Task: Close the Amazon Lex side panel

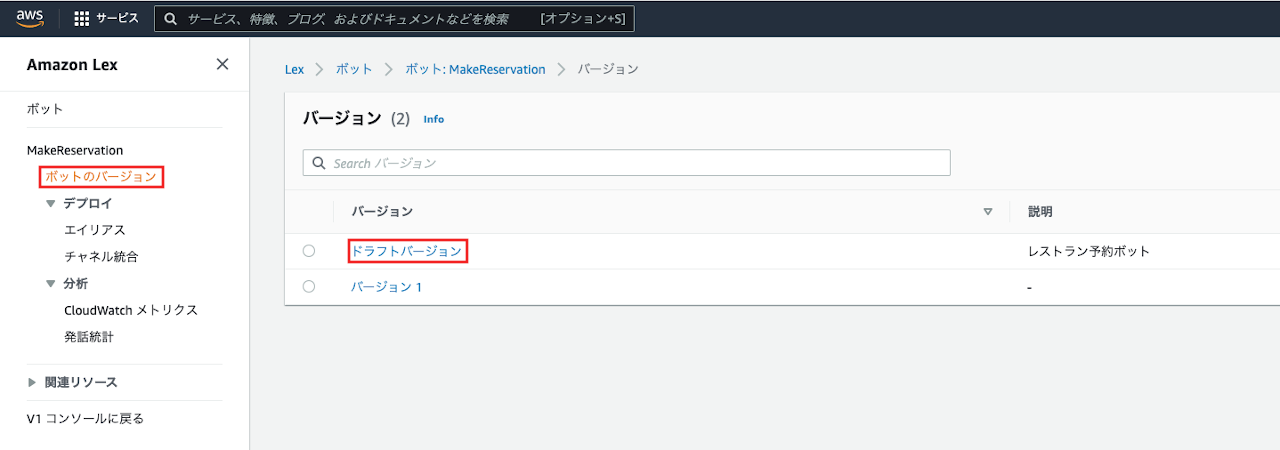Action: click(x=222, y=64)
